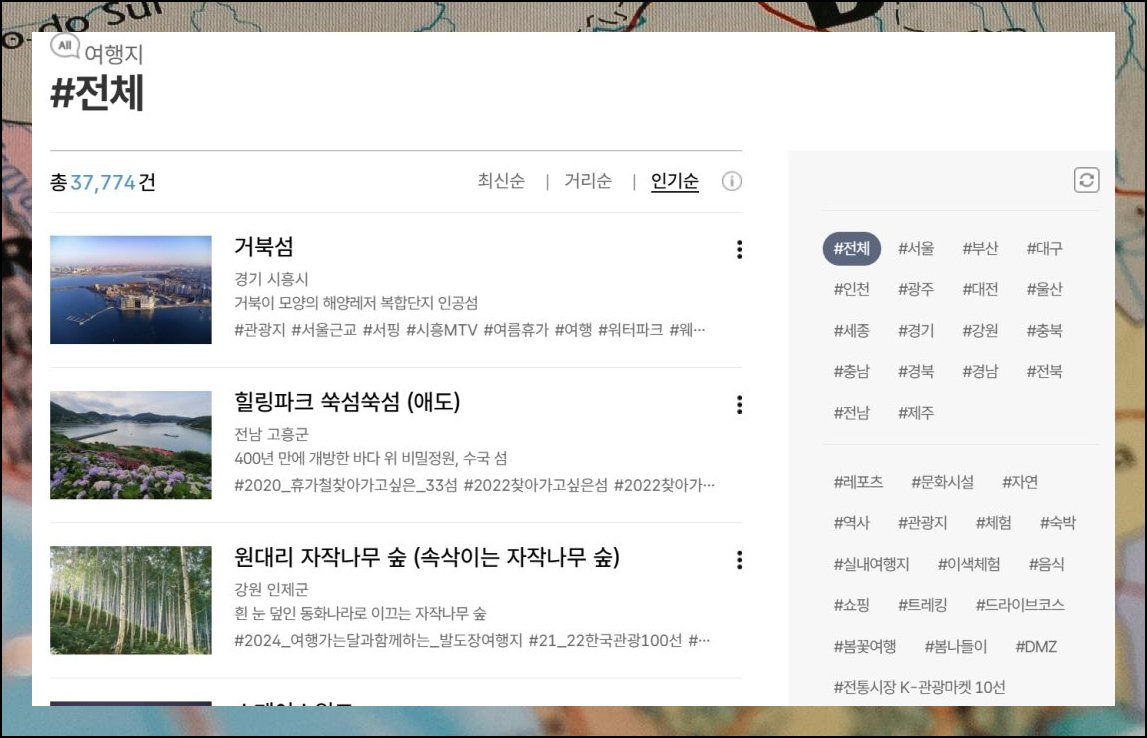Click the refresh tags icon

coord(1086,180)
